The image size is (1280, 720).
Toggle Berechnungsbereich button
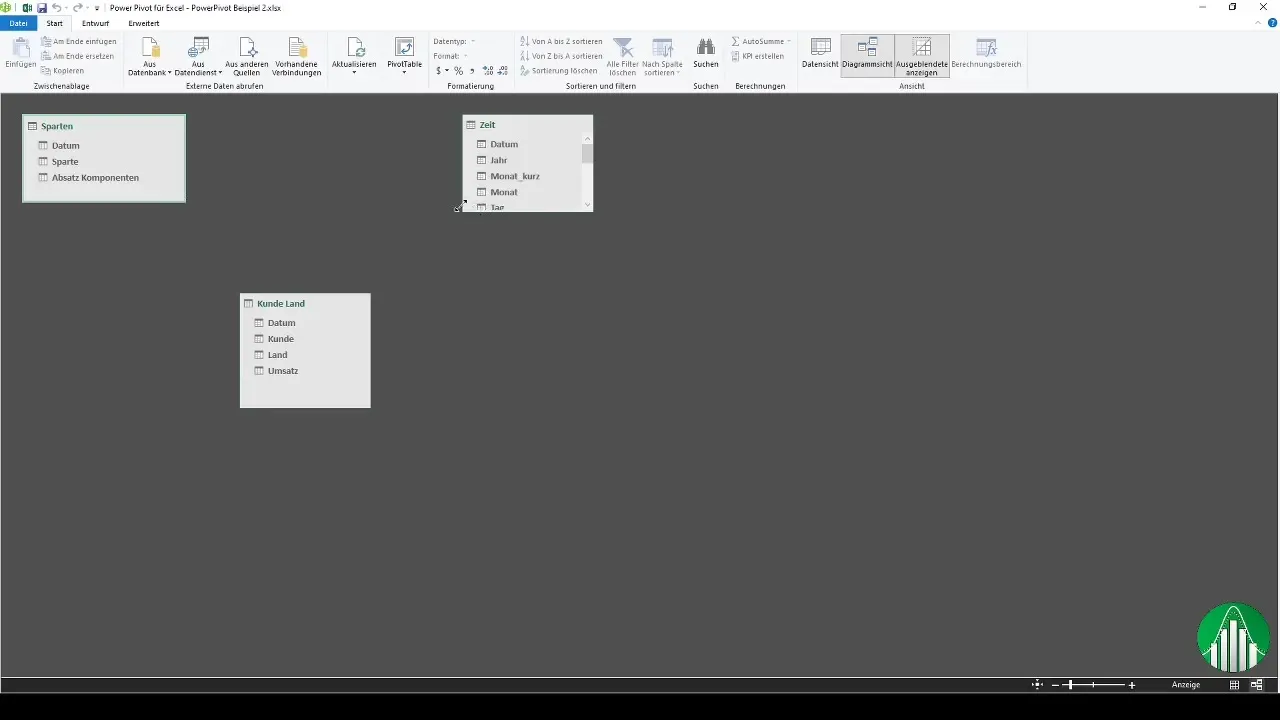(986, 53)
